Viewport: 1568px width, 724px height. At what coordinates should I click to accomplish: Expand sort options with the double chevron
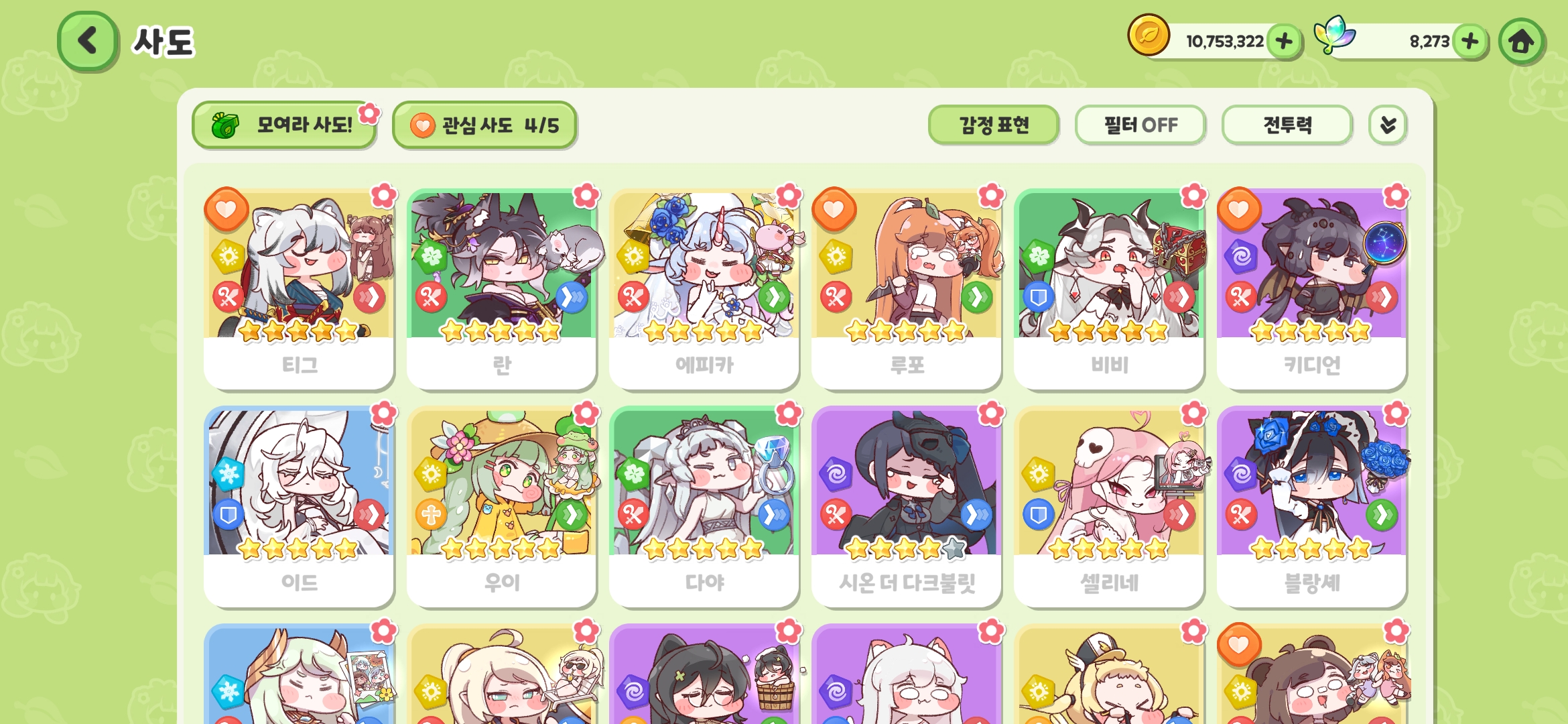pos(1388,125)
